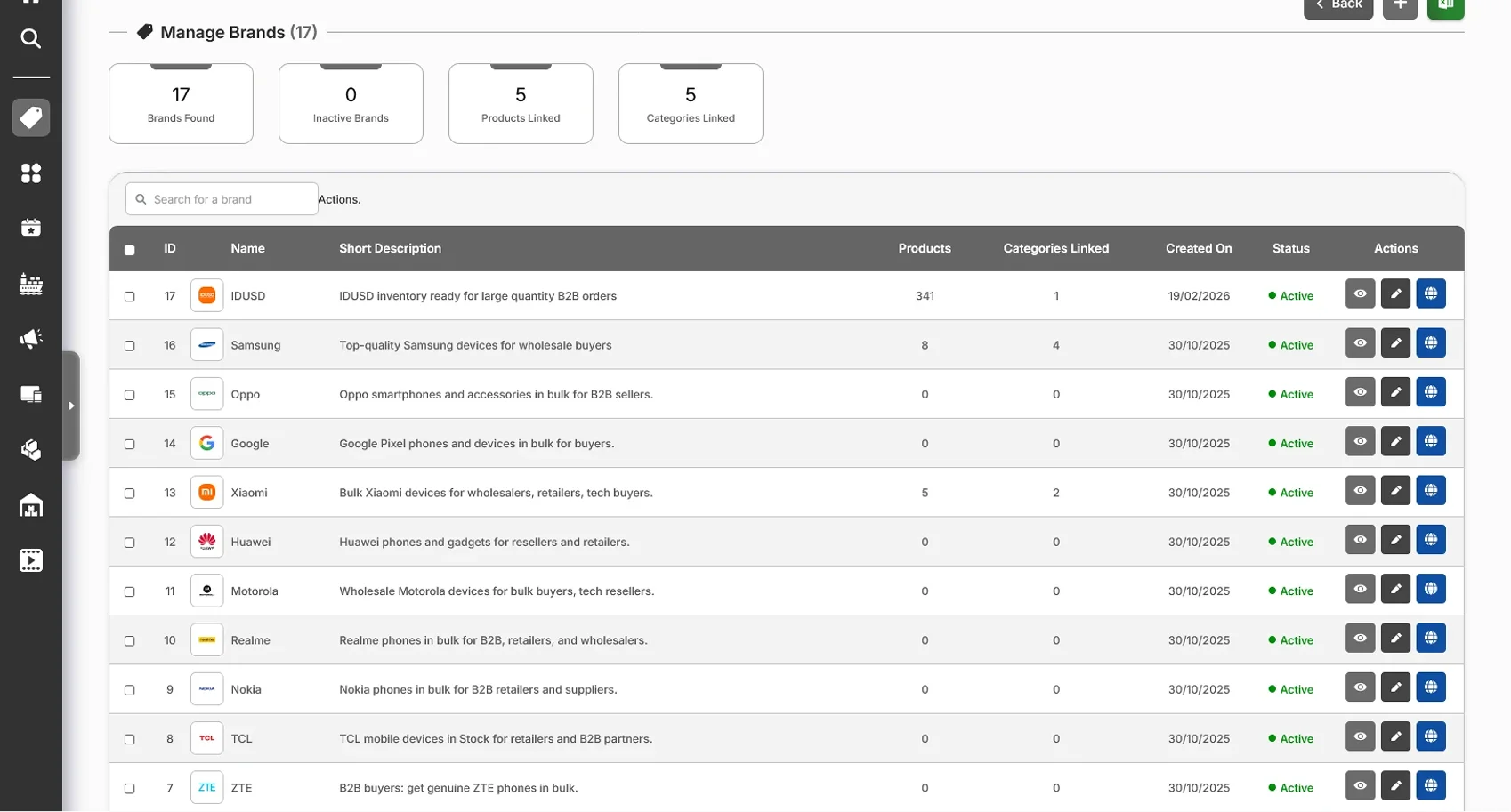The image size is (1511, 812).
Task: Click the 19/02/2026 created date
Action: tap(1199, 296)
